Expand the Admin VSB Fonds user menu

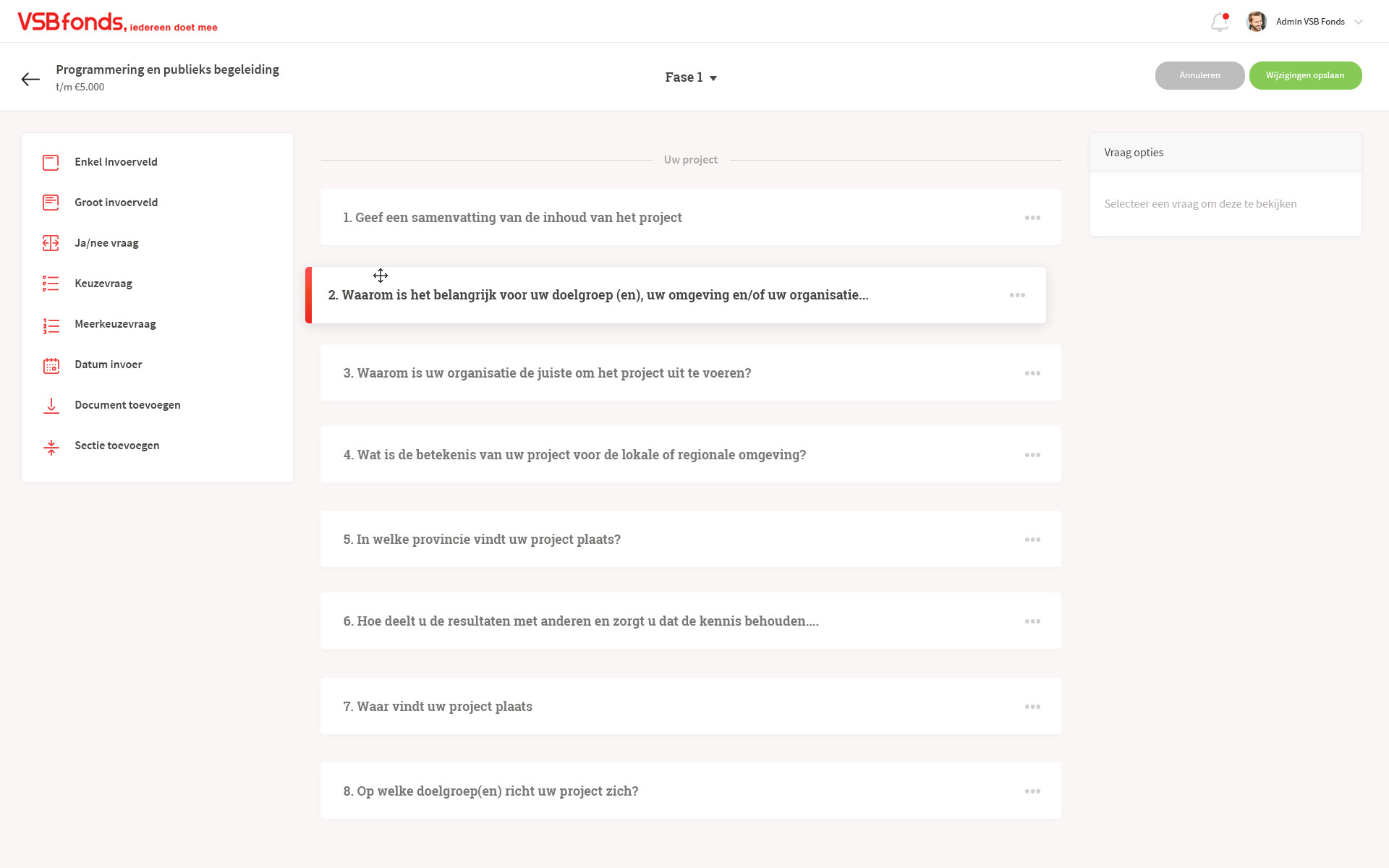[1358, 22]
